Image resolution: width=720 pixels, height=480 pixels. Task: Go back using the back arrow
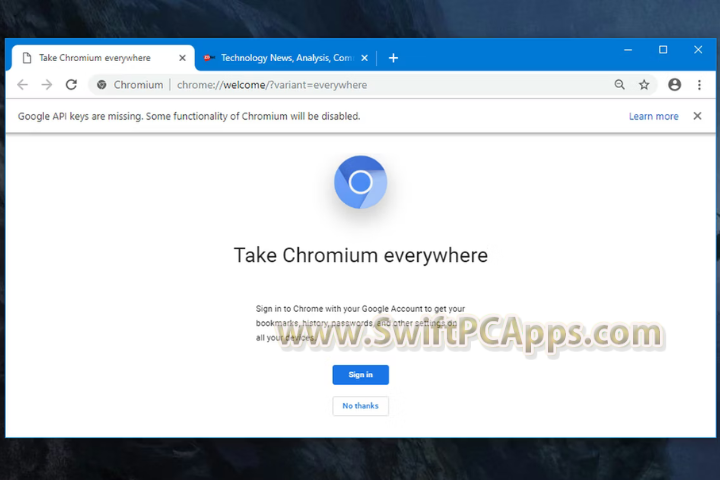22,85
